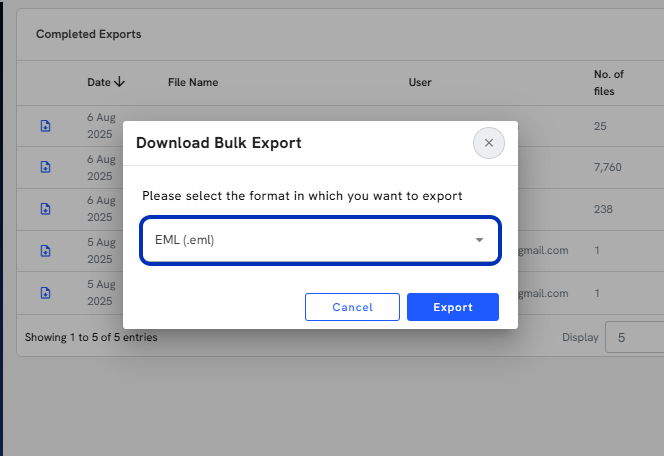Screen dimensions: 664x456
Task: Click the '25' file count cell
Action: click(600, 126)
